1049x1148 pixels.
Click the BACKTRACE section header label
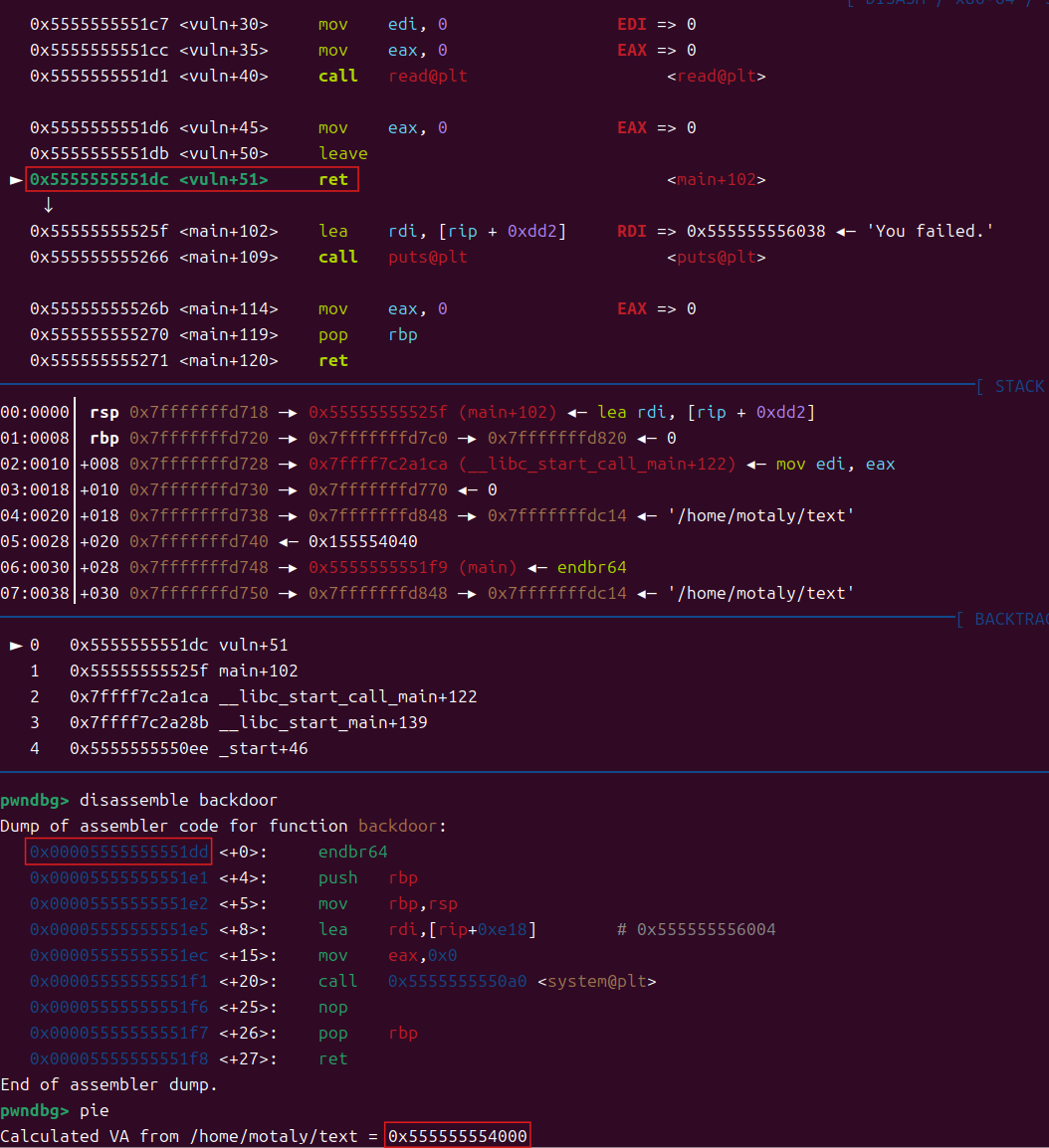pos(1009,619)
